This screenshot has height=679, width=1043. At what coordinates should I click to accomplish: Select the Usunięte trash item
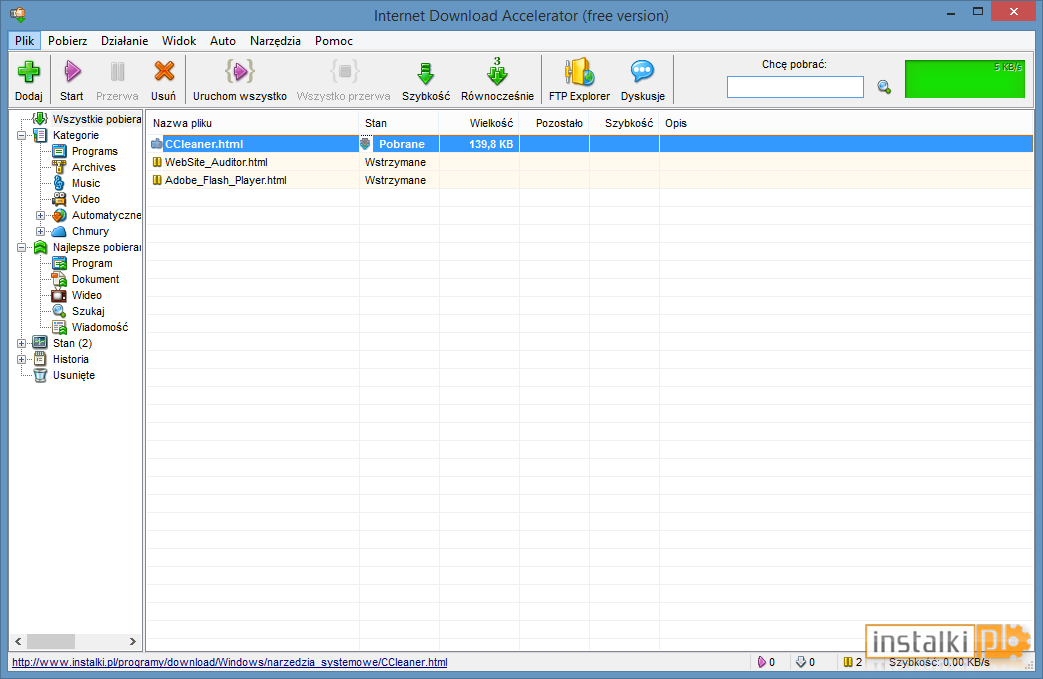click(x=74, y=374)
